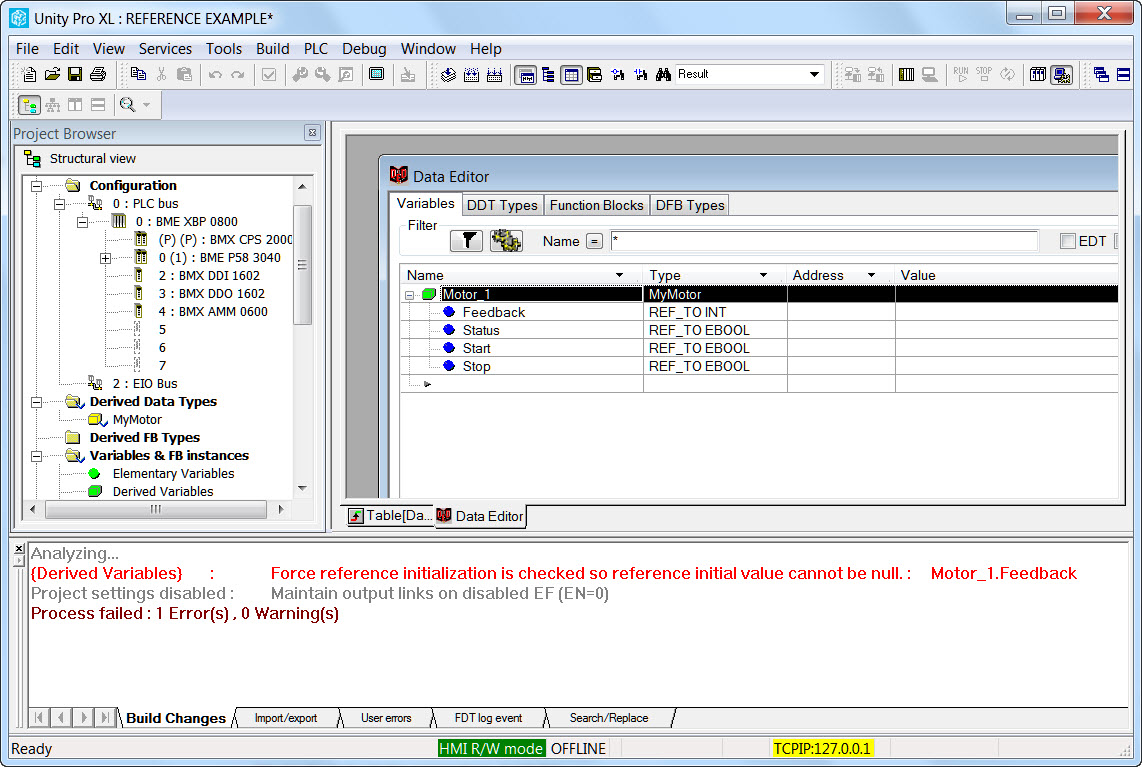Select the Standard mode PLC icon
The height and width of the screenshot is (767, 1142).
coord(1038,74)
